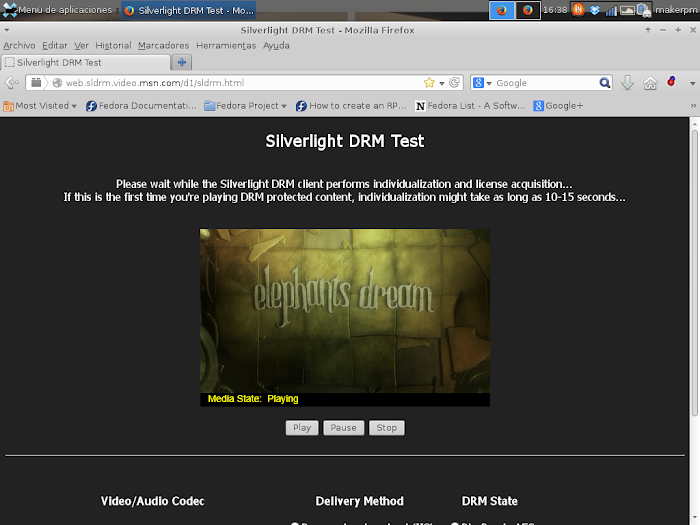Open the toolbar overflow dropdown arrow
The height and width of the screenshot is (525, 700).
[692, 83]
